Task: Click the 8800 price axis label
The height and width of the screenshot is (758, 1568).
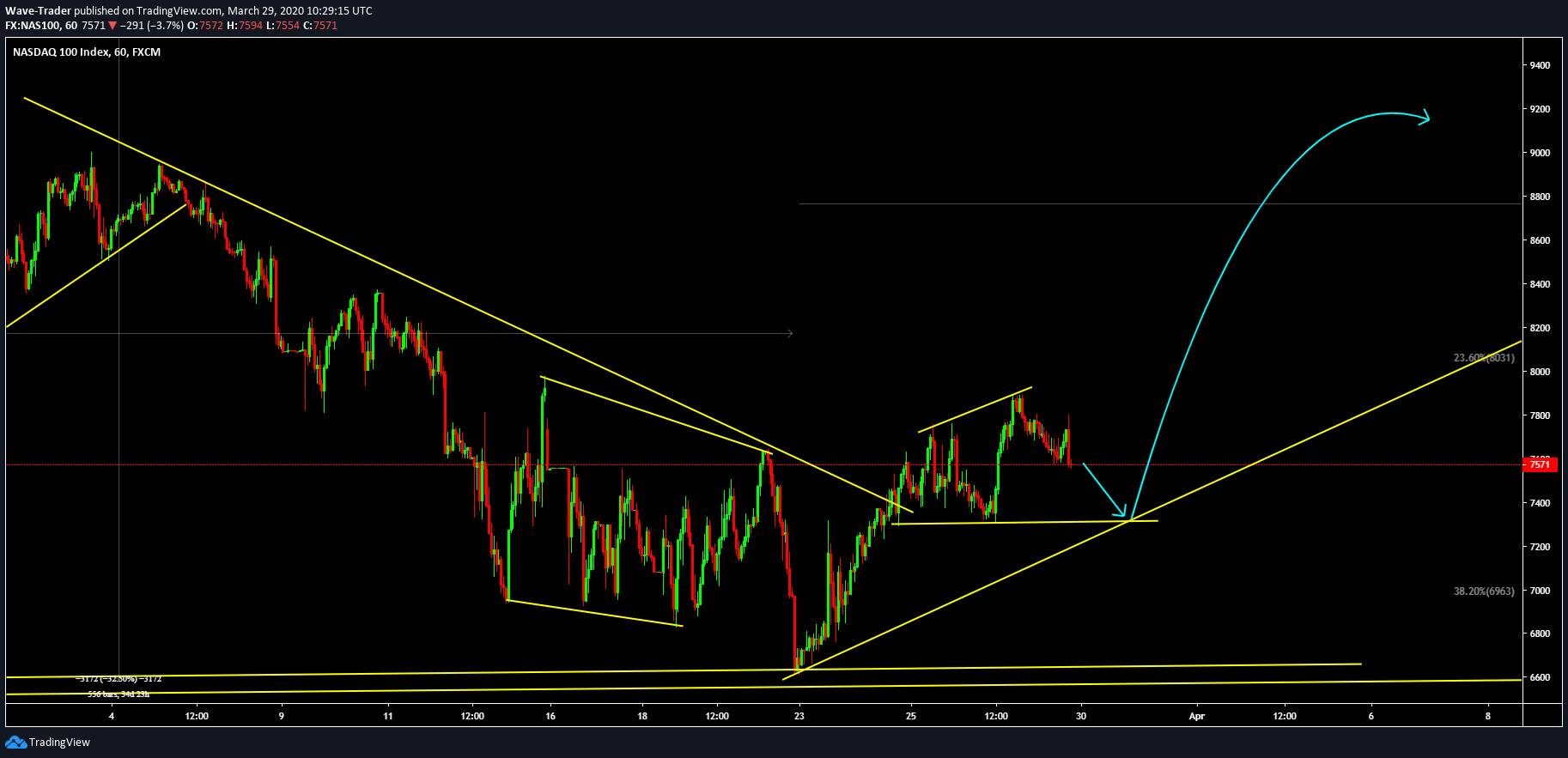Action: (x=1540, y=197)
